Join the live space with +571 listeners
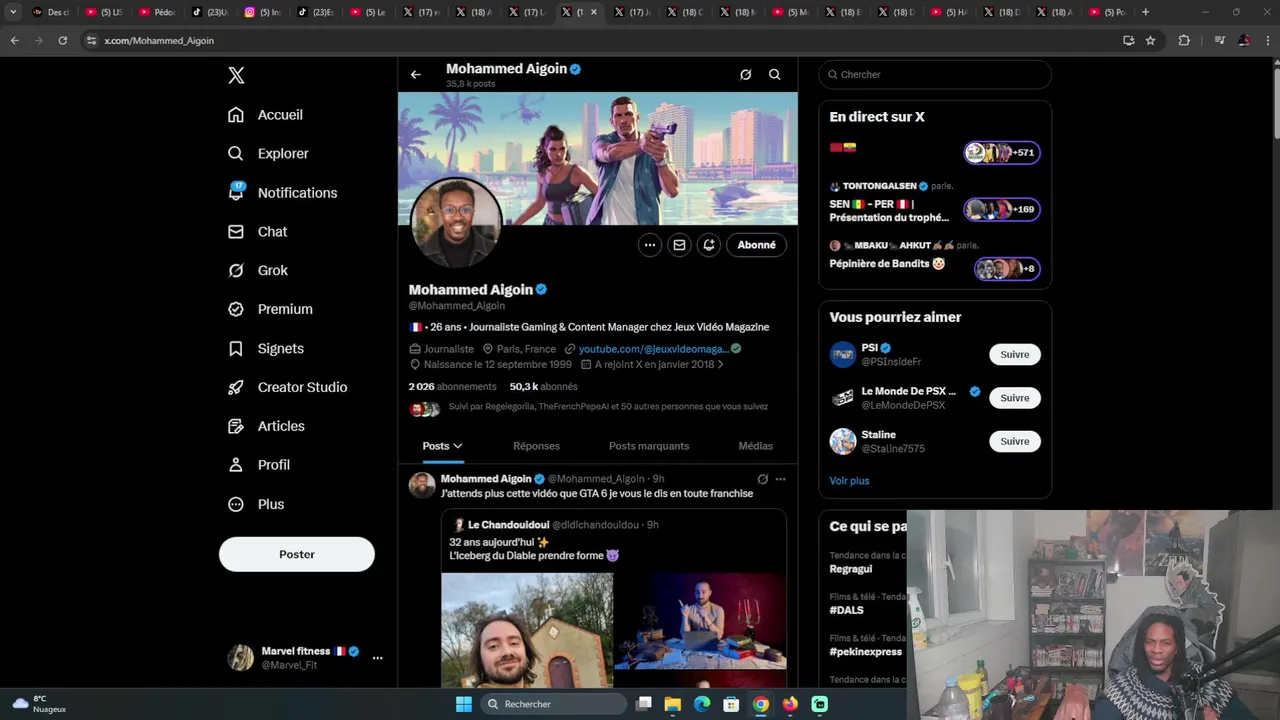1280x720 pixels. [1001, 152]
